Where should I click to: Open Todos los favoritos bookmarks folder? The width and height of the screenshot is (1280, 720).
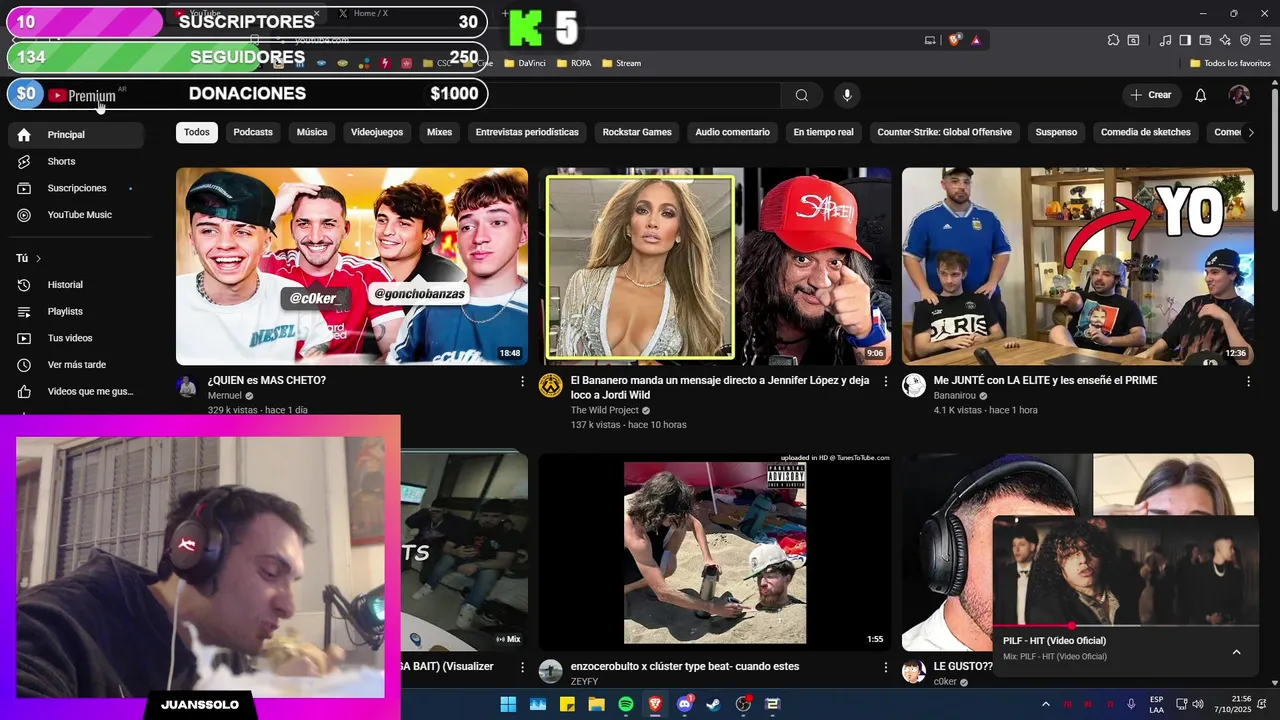click(1230, 63)
